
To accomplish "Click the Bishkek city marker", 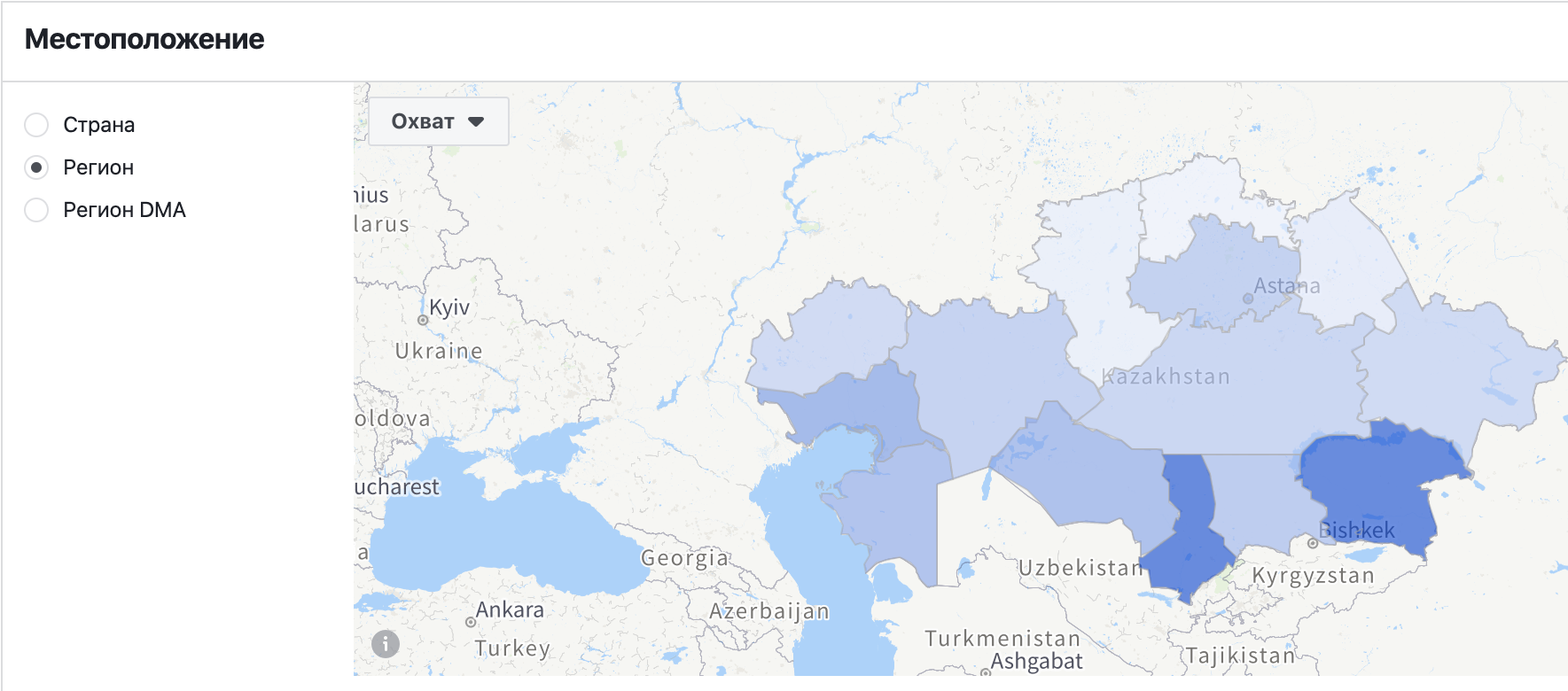I will click(x=1313, y=543).
